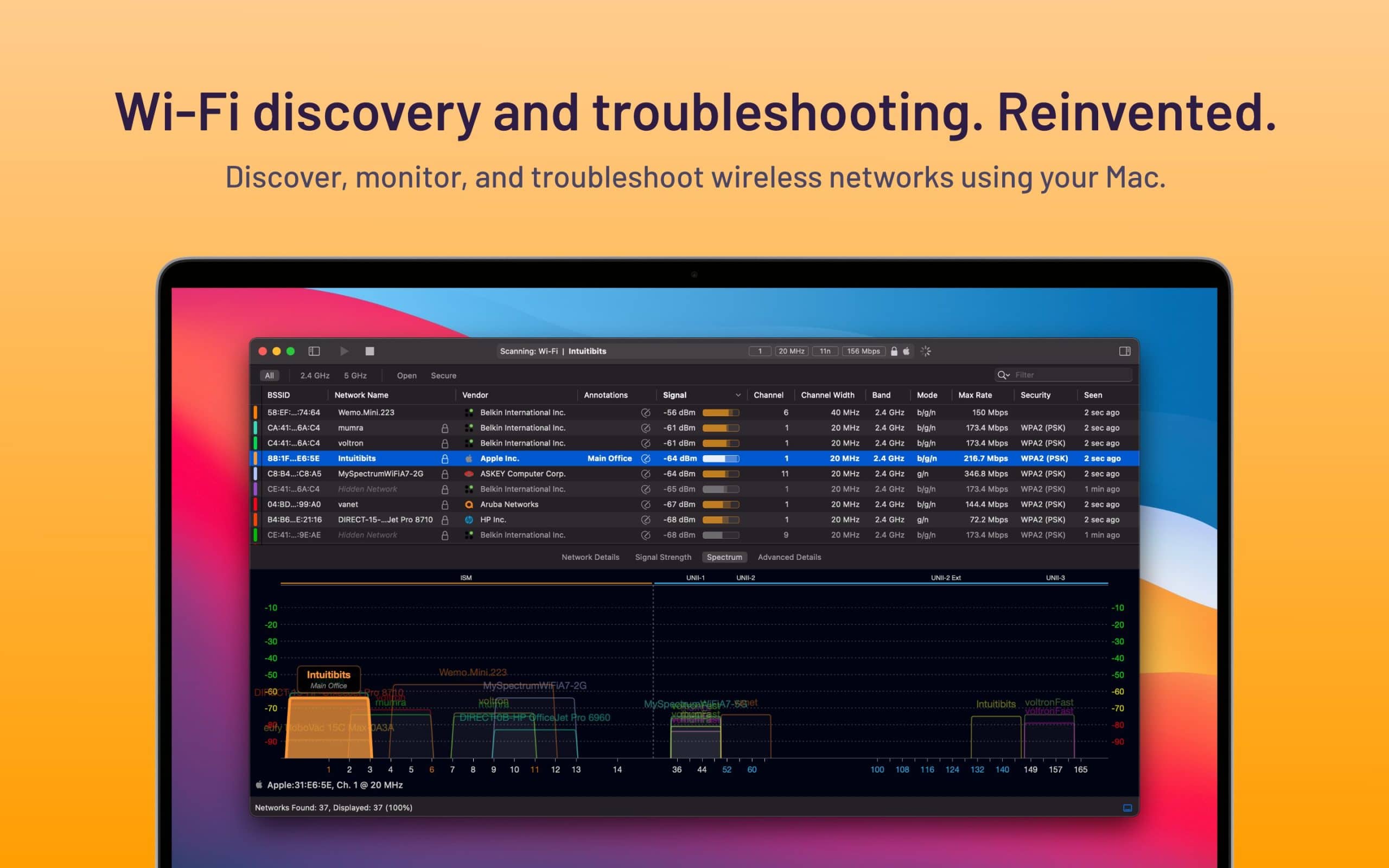Click the Play scan icon

(345, 352)
